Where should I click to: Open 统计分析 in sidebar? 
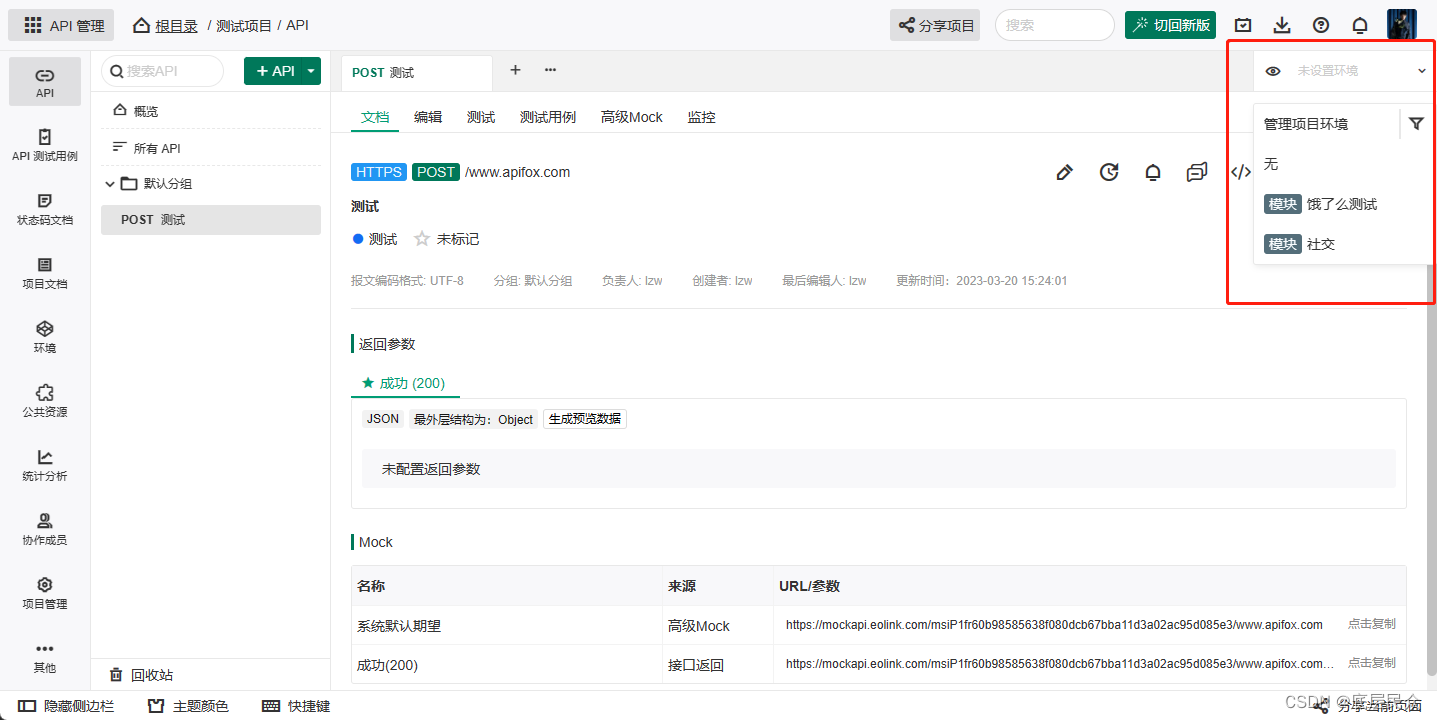(45, 465)
